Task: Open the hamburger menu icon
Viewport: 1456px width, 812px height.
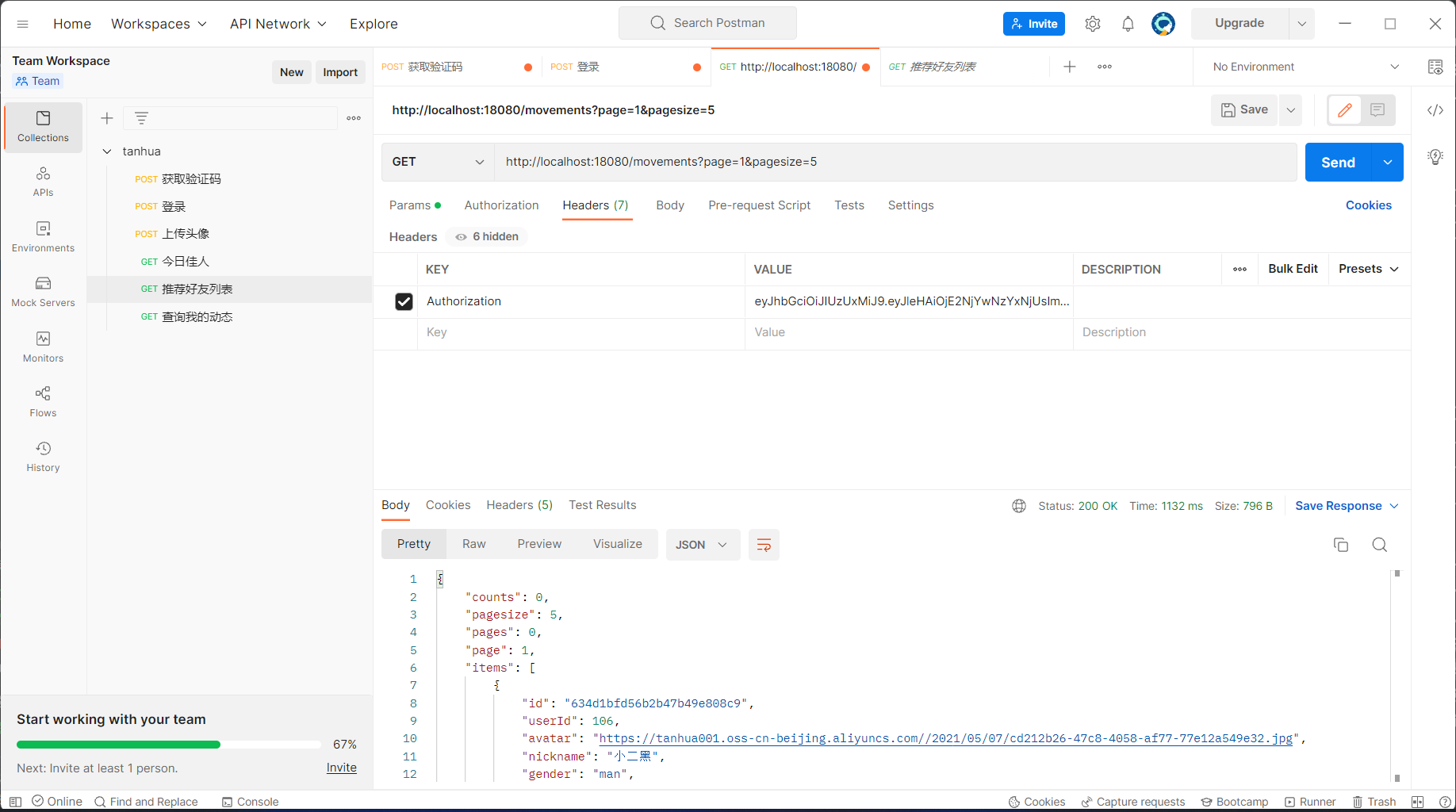Action: 23,24
